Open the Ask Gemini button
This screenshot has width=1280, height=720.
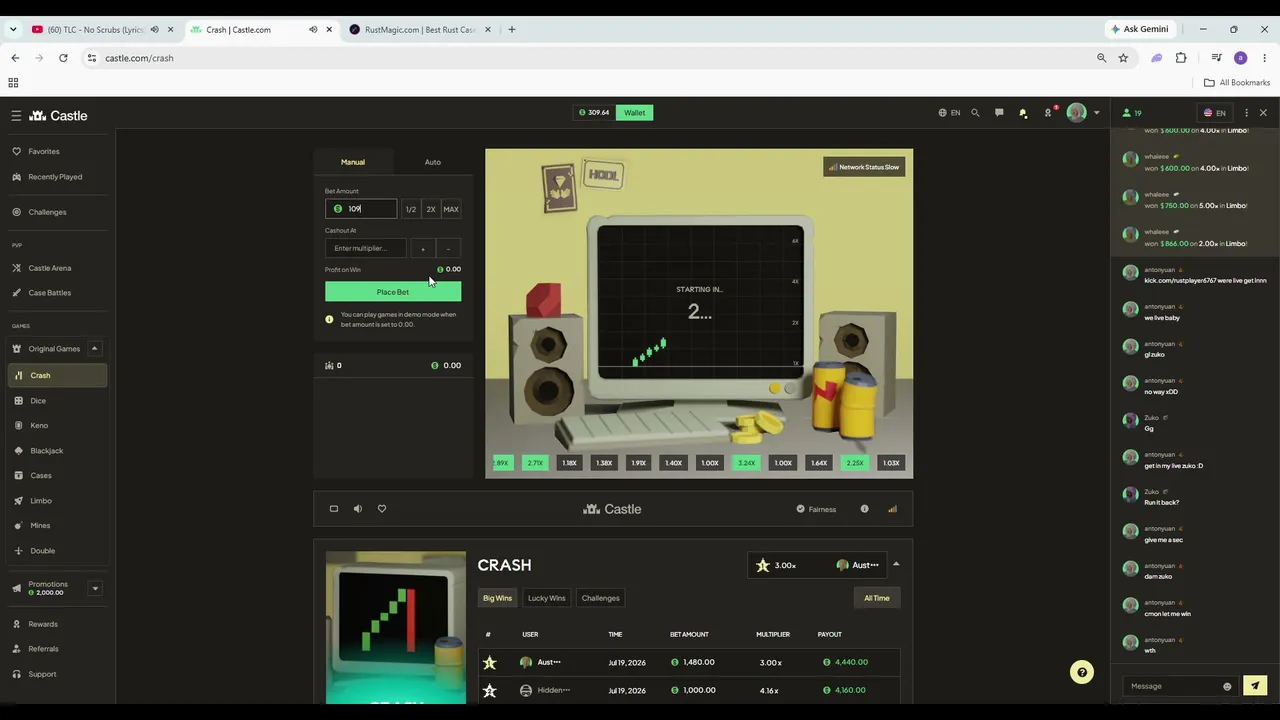click(1139, 30)
